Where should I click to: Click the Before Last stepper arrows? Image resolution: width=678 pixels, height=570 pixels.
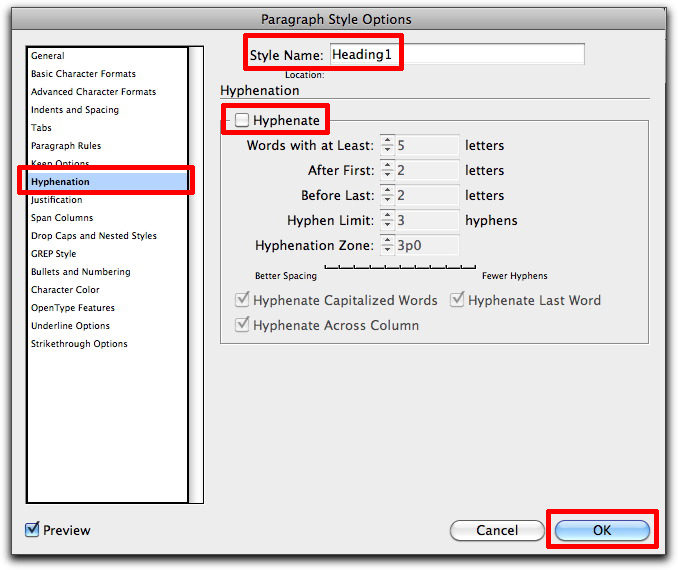click(x=387, y=195)
